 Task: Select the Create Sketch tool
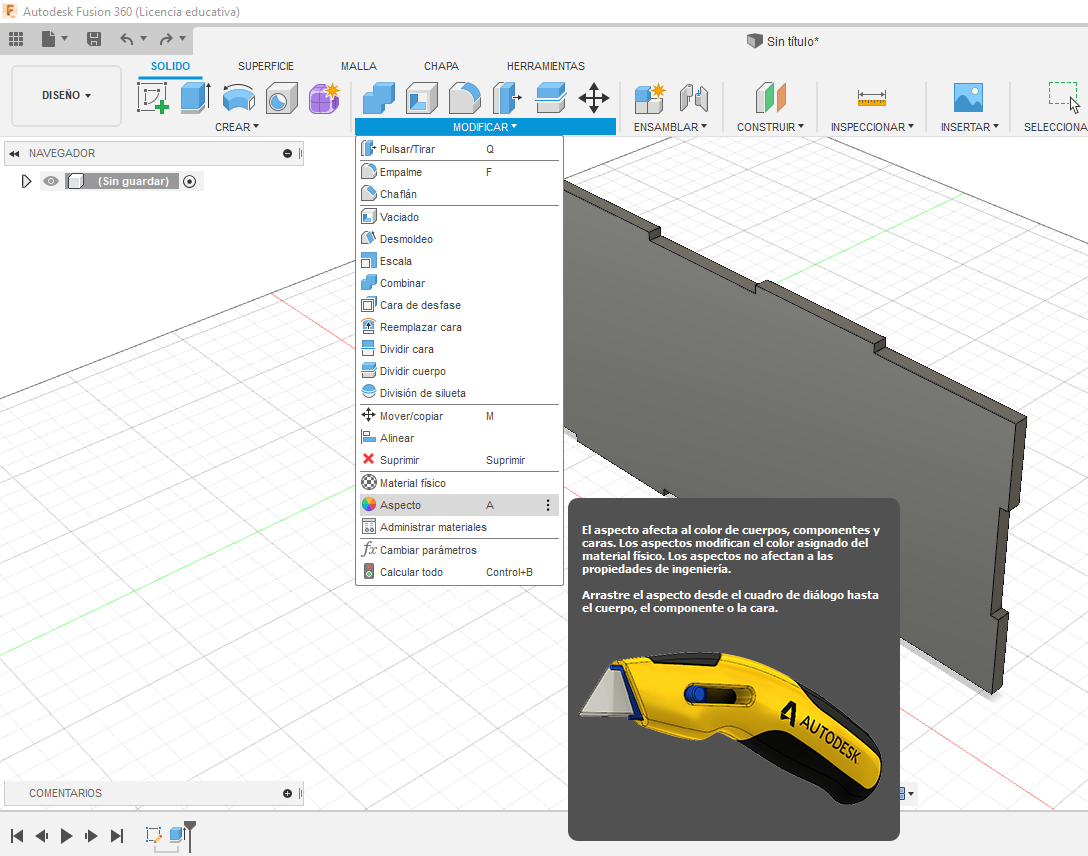153,97
